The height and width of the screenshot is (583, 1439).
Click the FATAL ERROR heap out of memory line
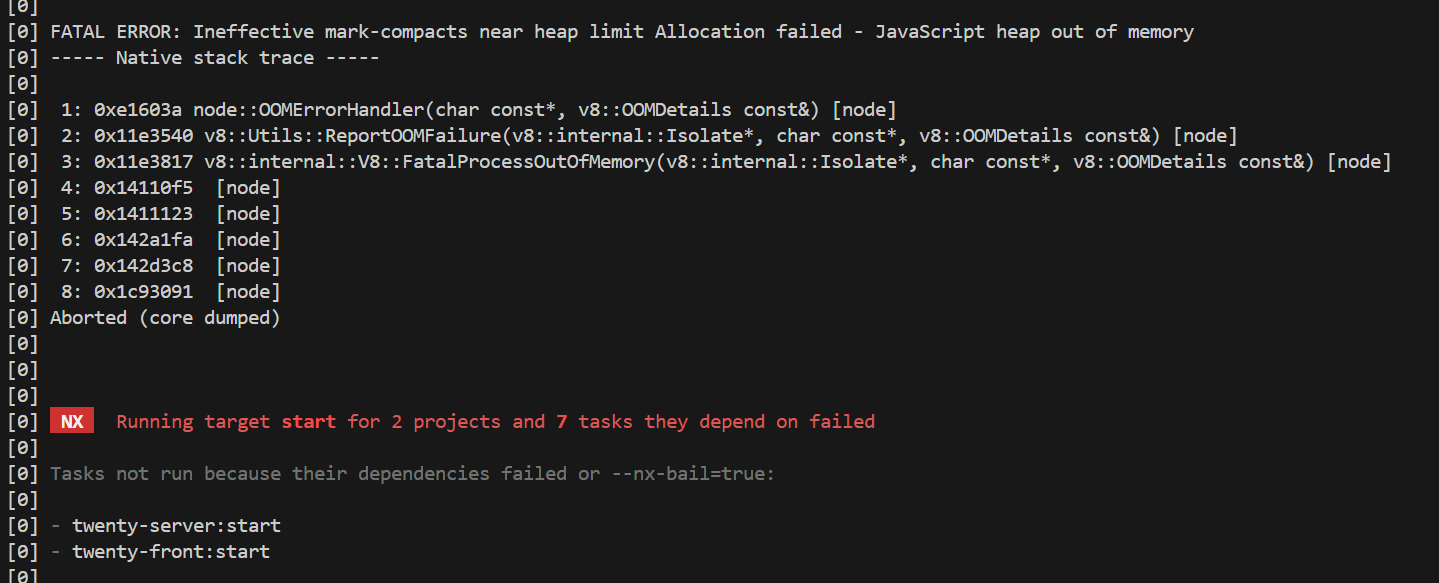coord(622,32)
